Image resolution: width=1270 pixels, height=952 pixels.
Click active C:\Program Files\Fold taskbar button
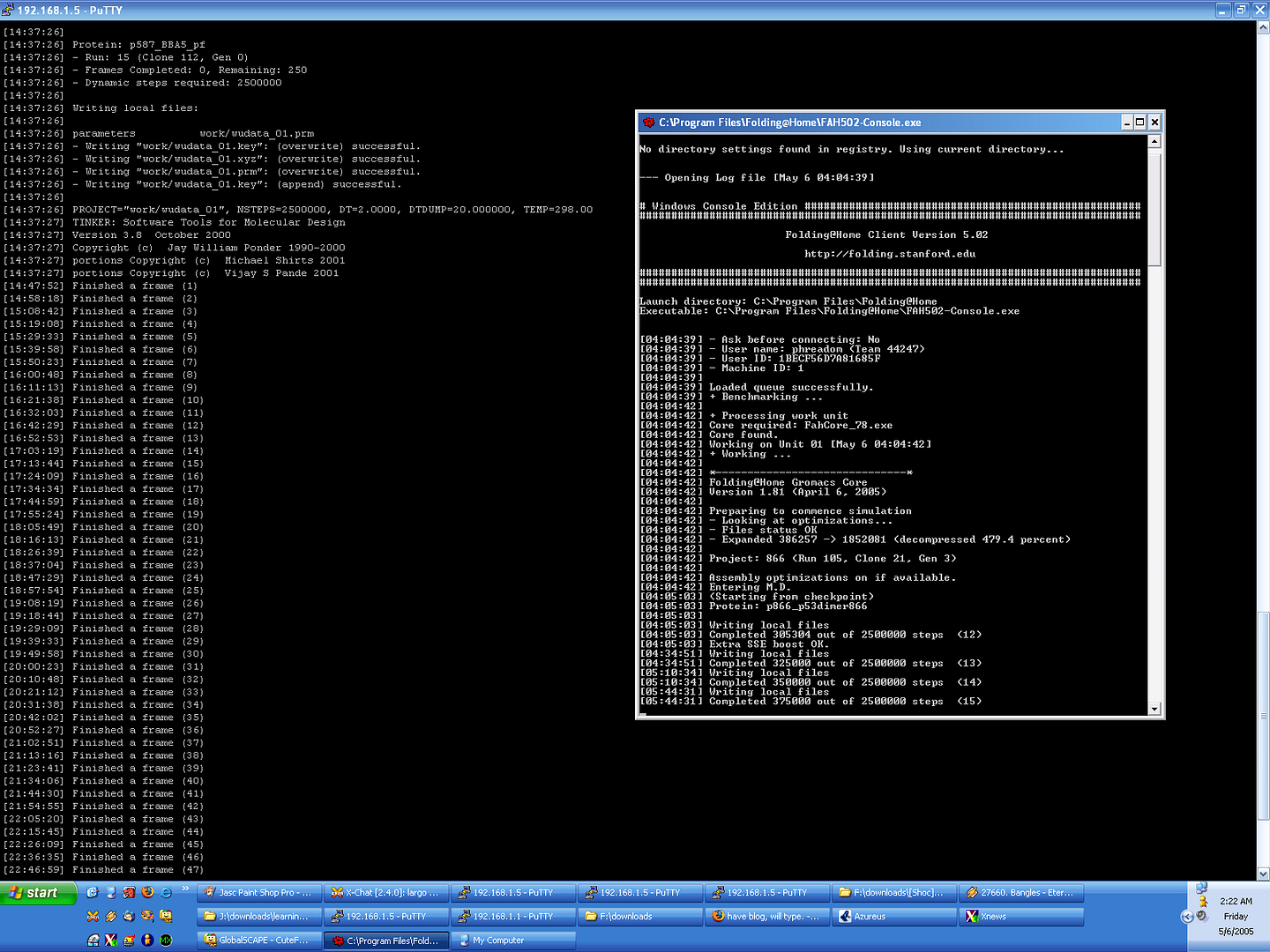click(386, 941)
